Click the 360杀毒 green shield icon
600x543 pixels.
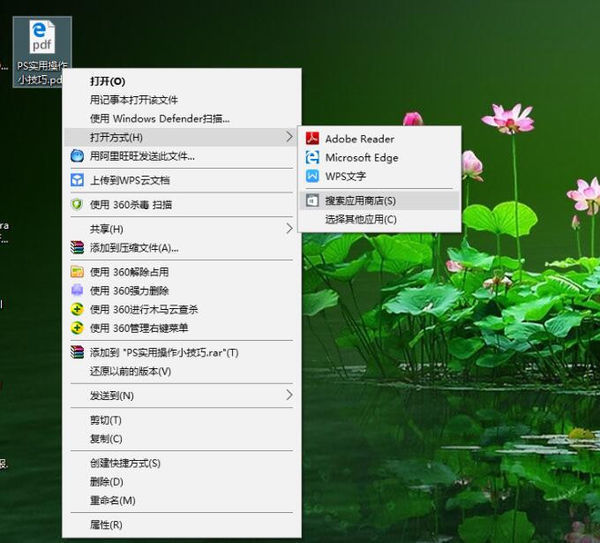(x=77, y=204)
